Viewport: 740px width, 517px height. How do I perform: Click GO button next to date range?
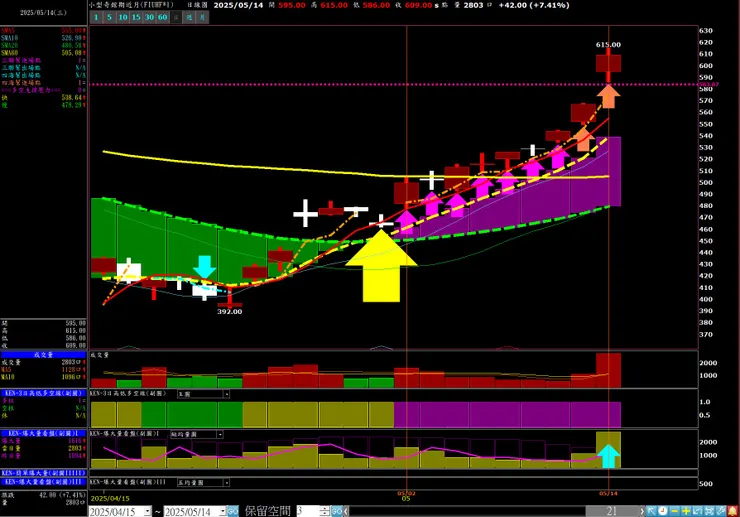pos(233,511)
